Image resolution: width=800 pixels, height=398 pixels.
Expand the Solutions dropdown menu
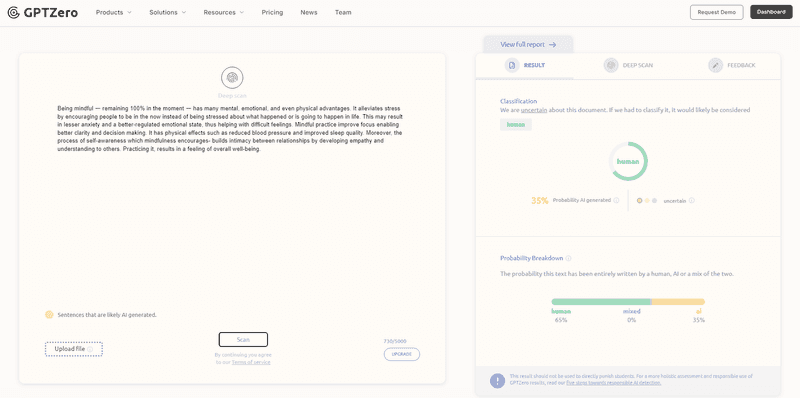click(167, 12)
